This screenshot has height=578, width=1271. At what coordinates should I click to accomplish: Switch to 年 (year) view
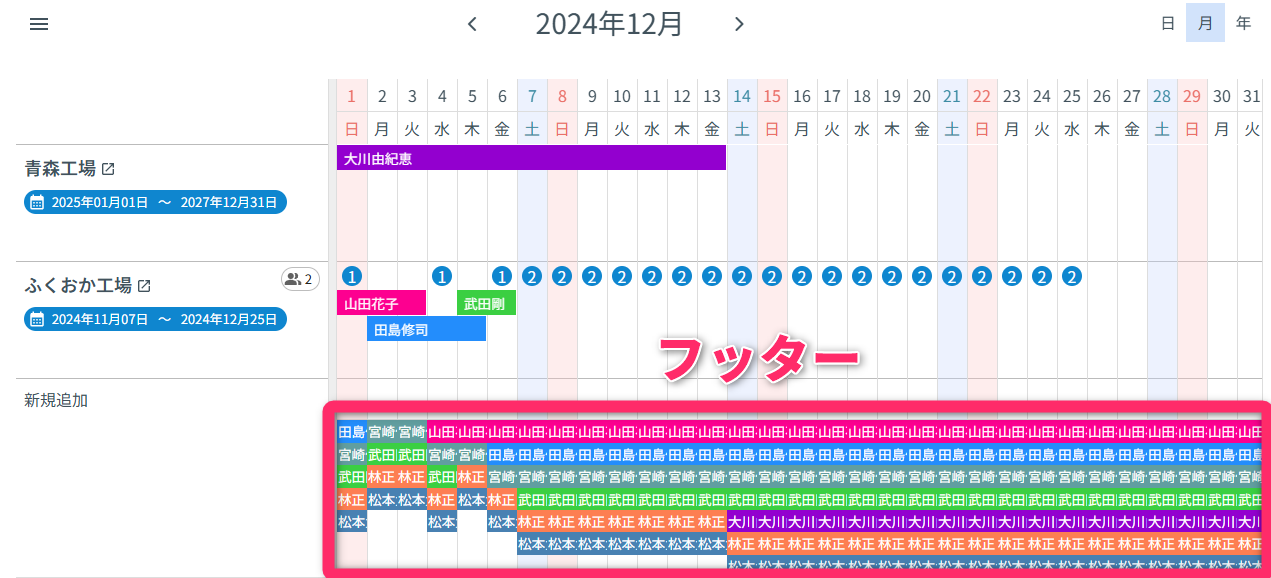pyautogui.click(x=1243, y=22)
